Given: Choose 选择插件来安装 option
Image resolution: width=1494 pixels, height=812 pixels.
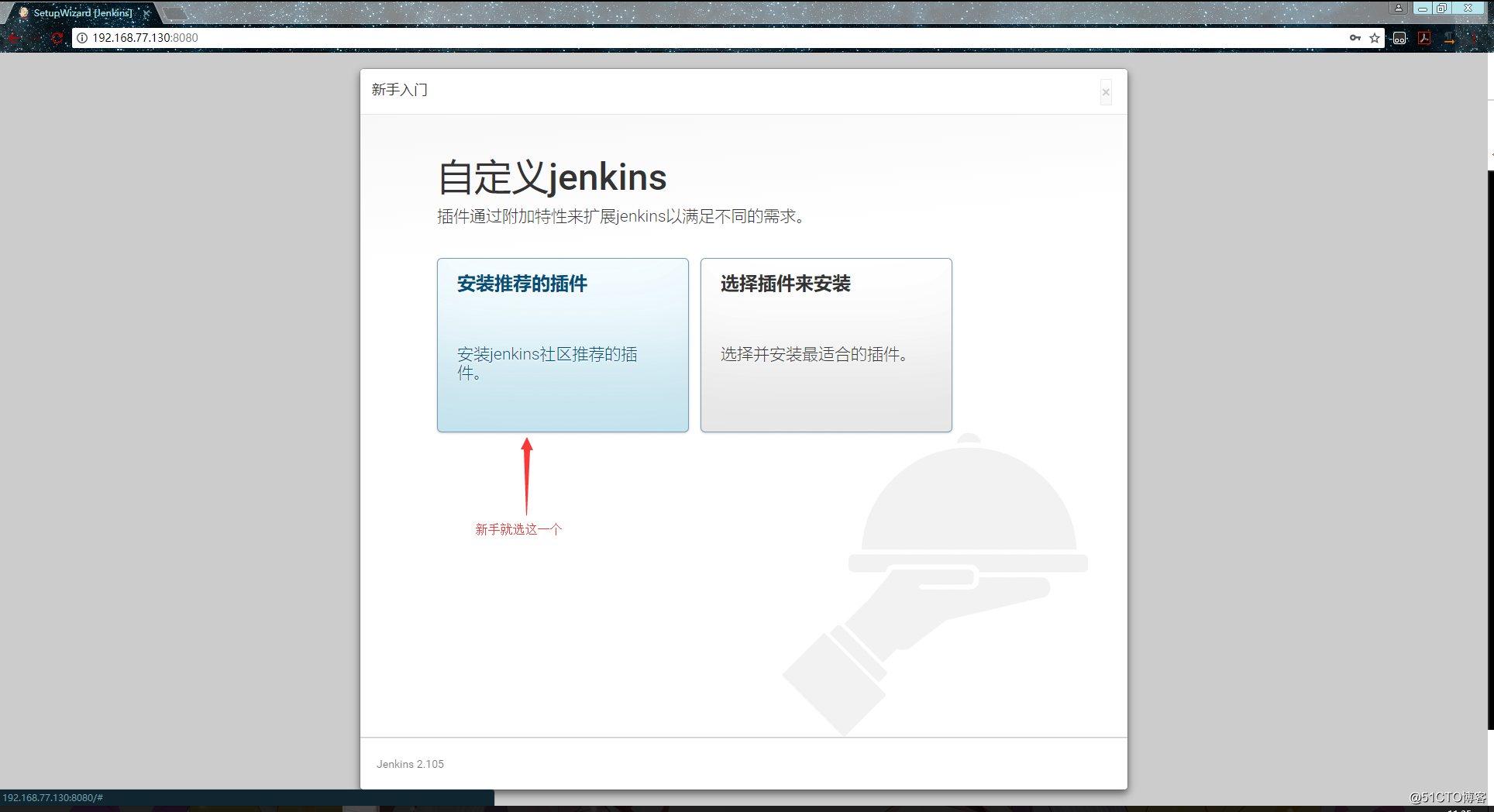Looking at the screenshot, I should [826, 345].
